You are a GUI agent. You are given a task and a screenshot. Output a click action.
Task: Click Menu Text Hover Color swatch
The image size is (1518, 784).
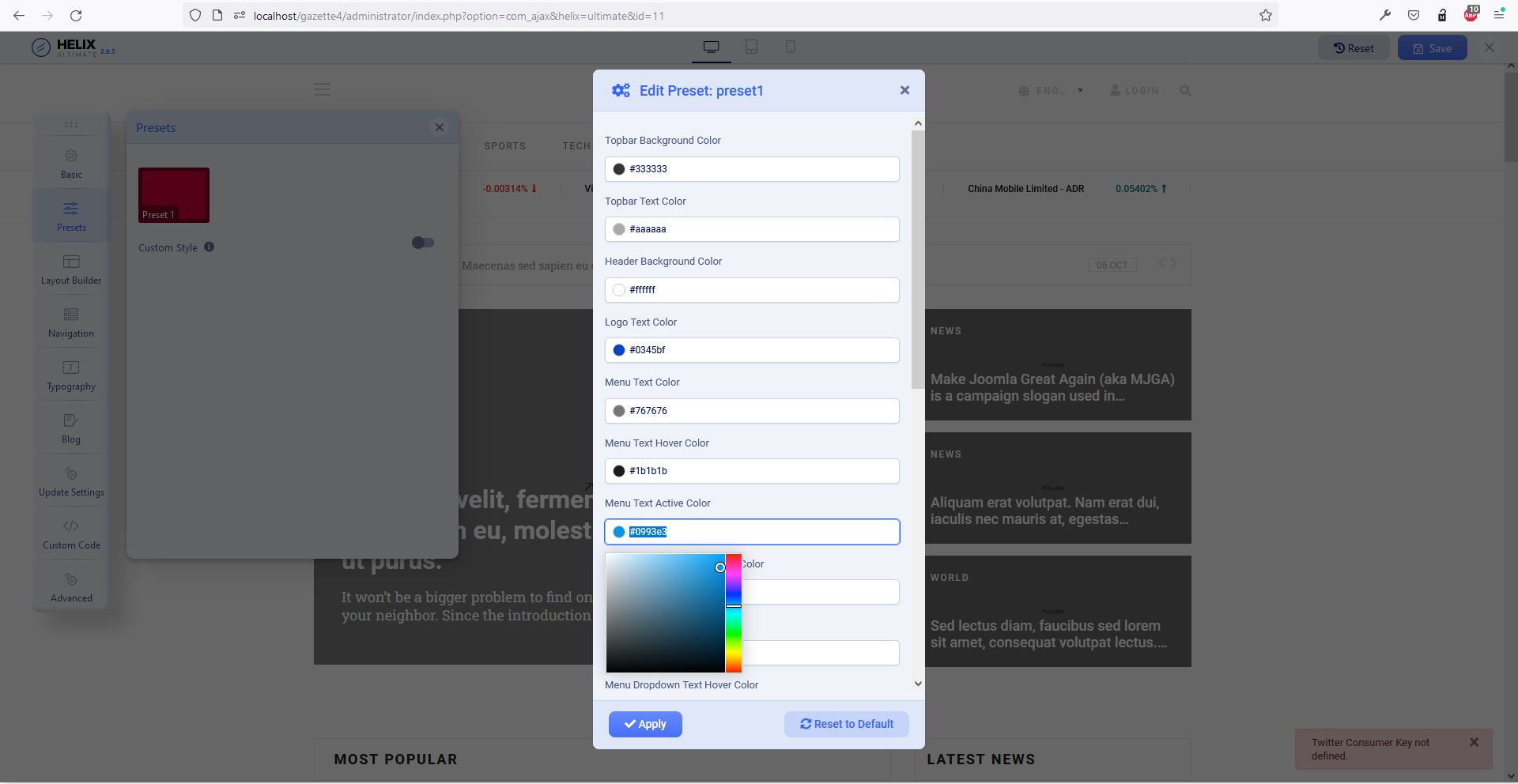pyautogui.click(x=619, y=471)
